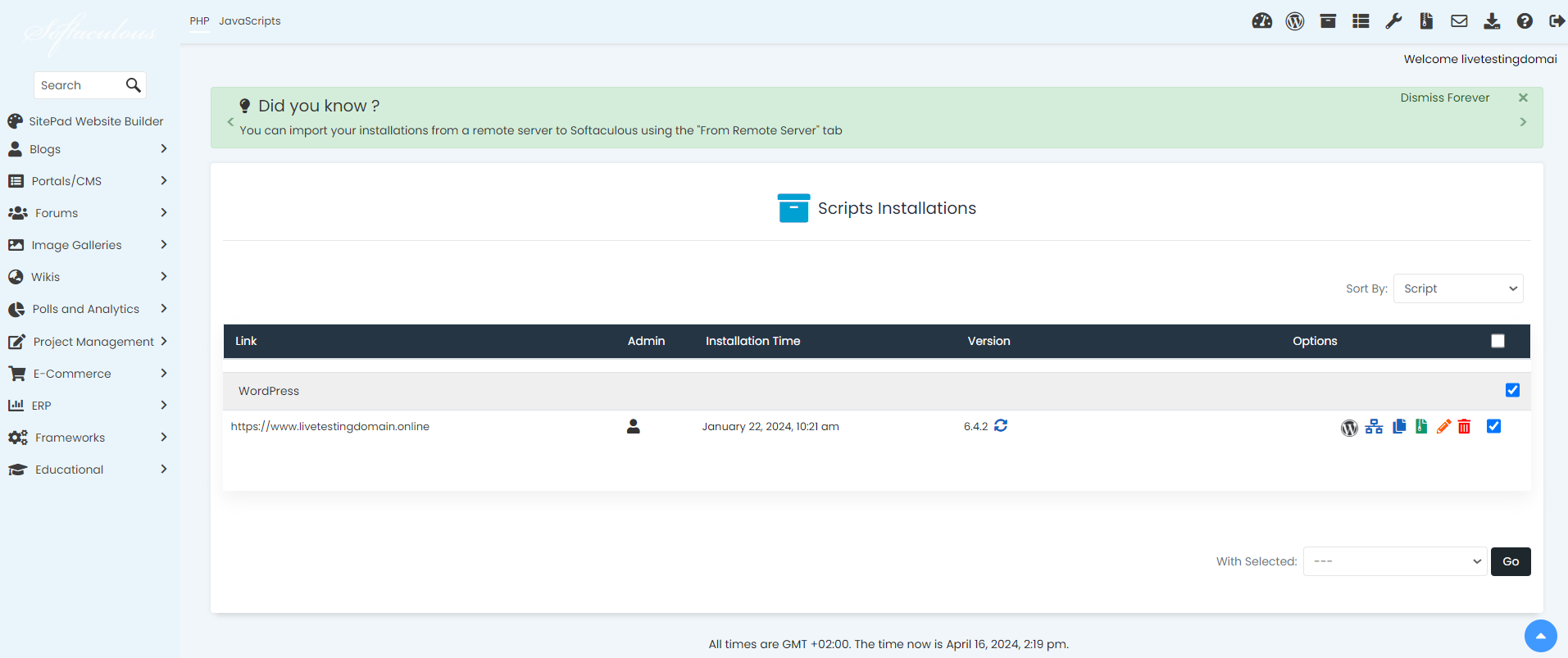Open the help question mark icon
The width and height of the screenshot is (1568, 658).
1525,21
